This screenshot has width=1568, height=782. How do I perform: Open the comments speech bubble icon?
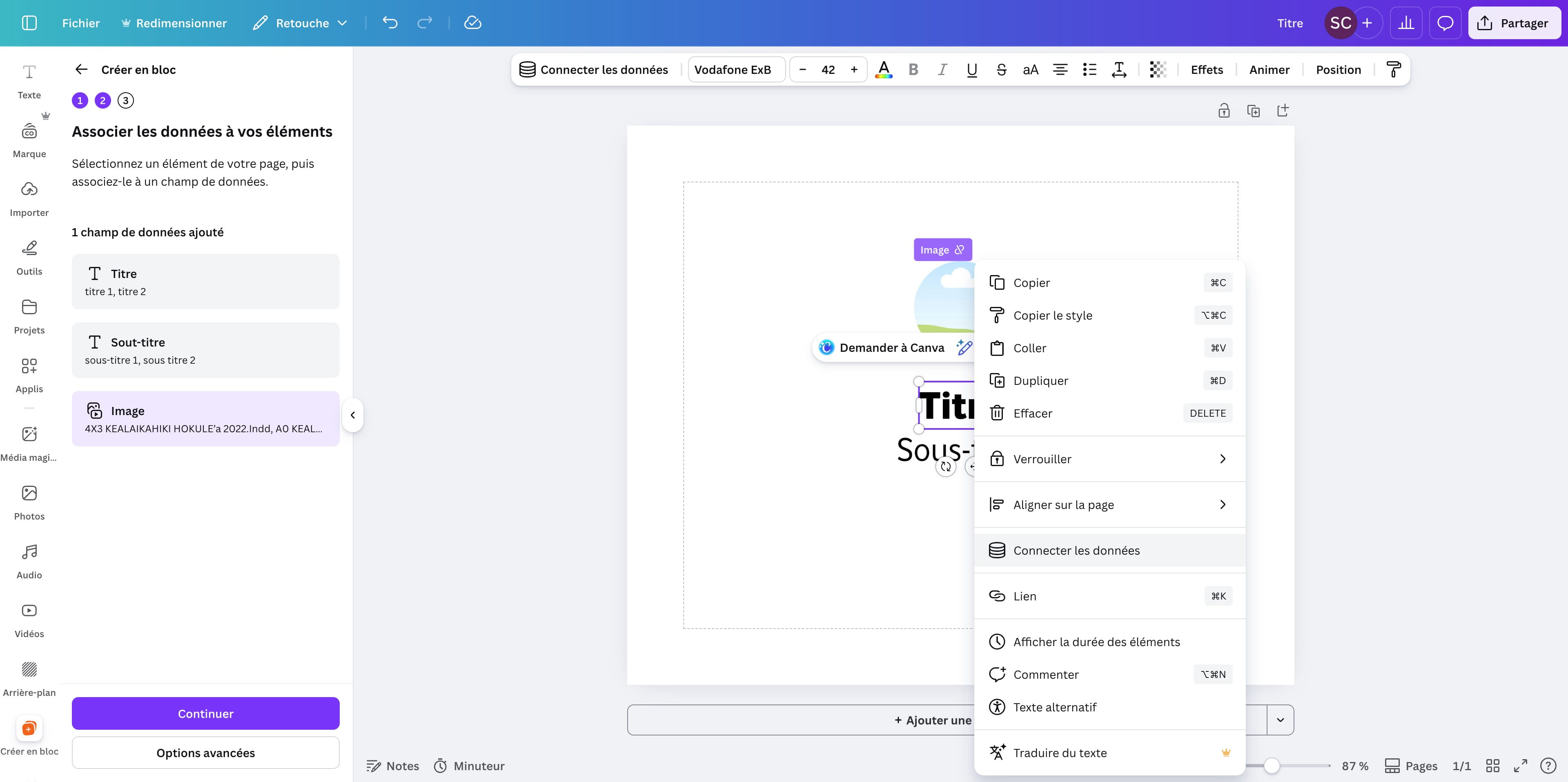[1445, 23]
